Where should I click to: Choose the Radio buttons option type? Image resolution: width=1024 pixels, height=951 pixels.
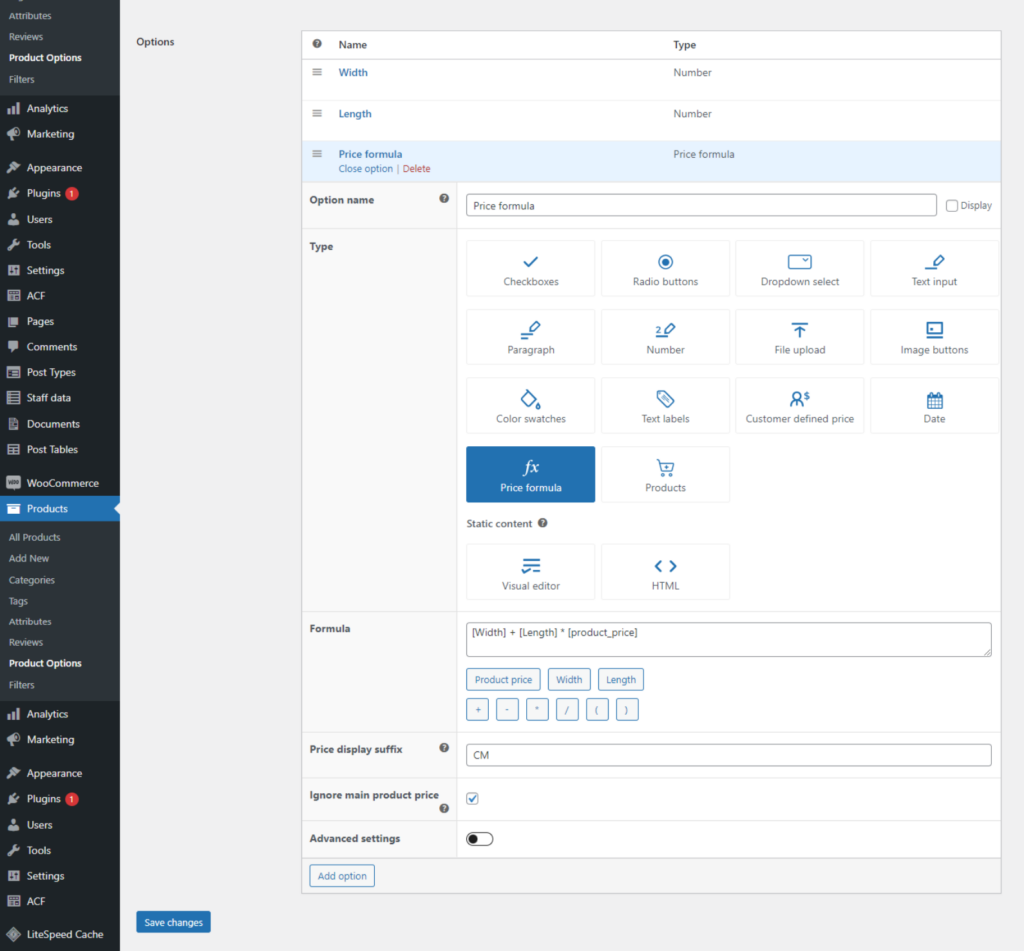665,268
